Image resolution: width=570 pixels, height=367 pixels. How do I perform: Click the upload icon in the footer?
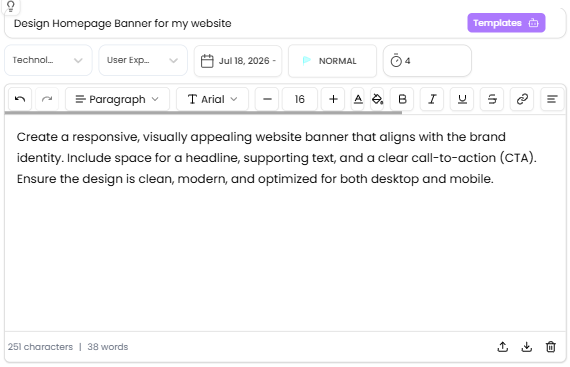pos(503,347)
